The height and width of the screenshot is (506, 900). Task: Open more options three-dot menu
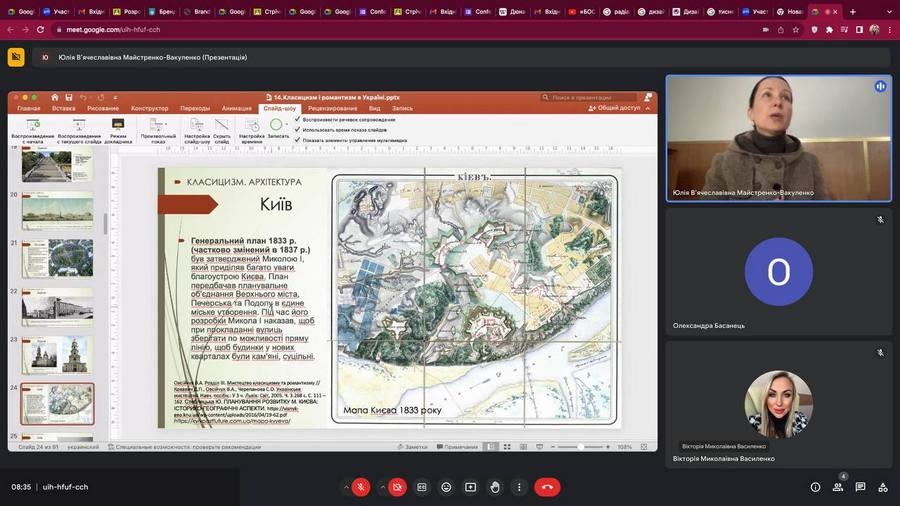(x=518, y=487)
